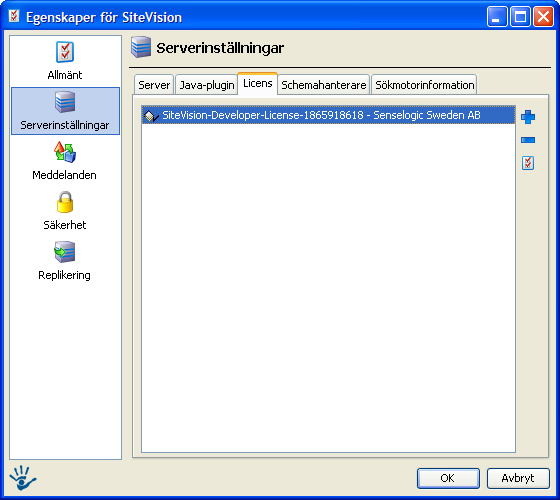Open the Allmänt settings section
560x500 pixels.
65,61
